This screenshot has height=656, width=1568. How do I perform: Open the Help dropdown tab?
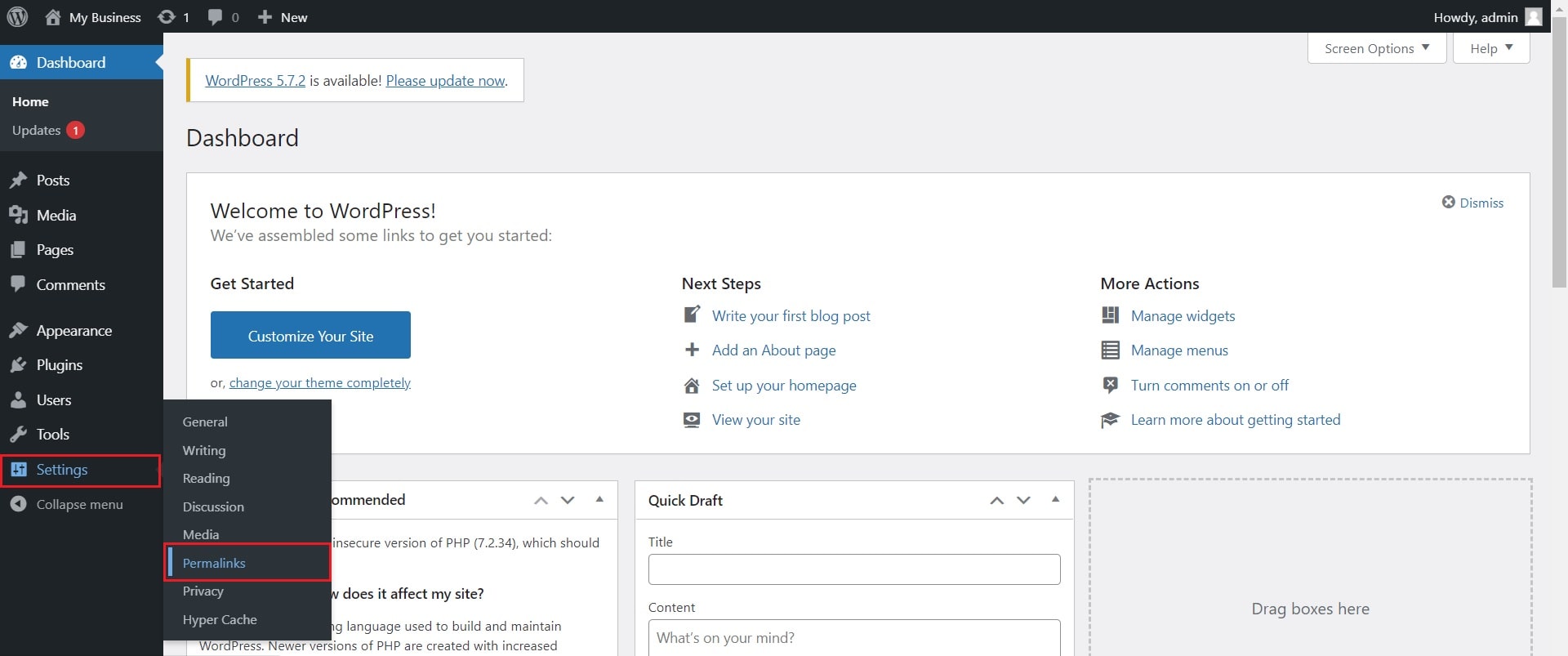(1491, 48)
